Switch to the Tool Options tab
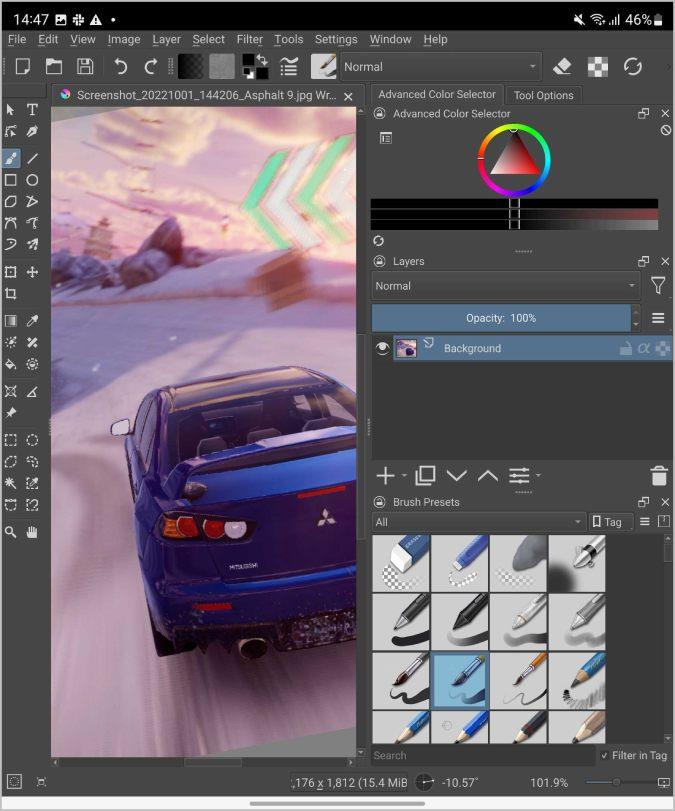The image size is (675, 811). tap(544, 95)
